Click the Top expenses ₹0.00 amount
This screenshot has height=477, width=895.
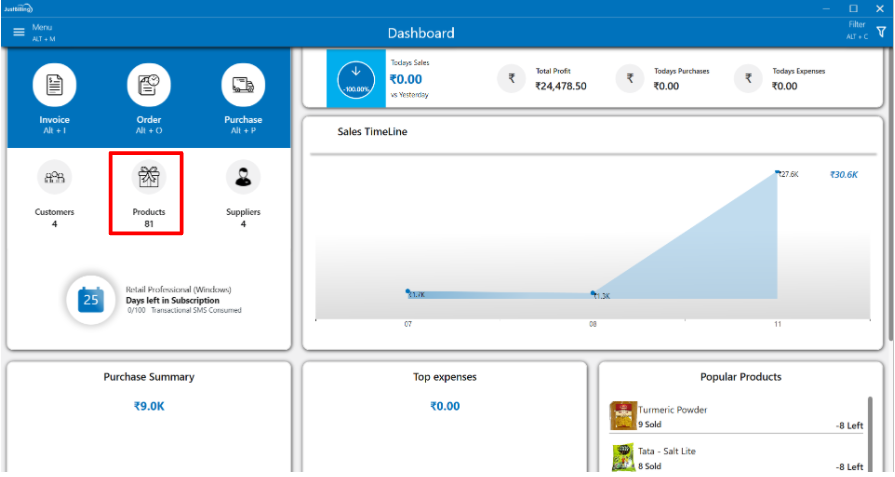pos(445,406)
